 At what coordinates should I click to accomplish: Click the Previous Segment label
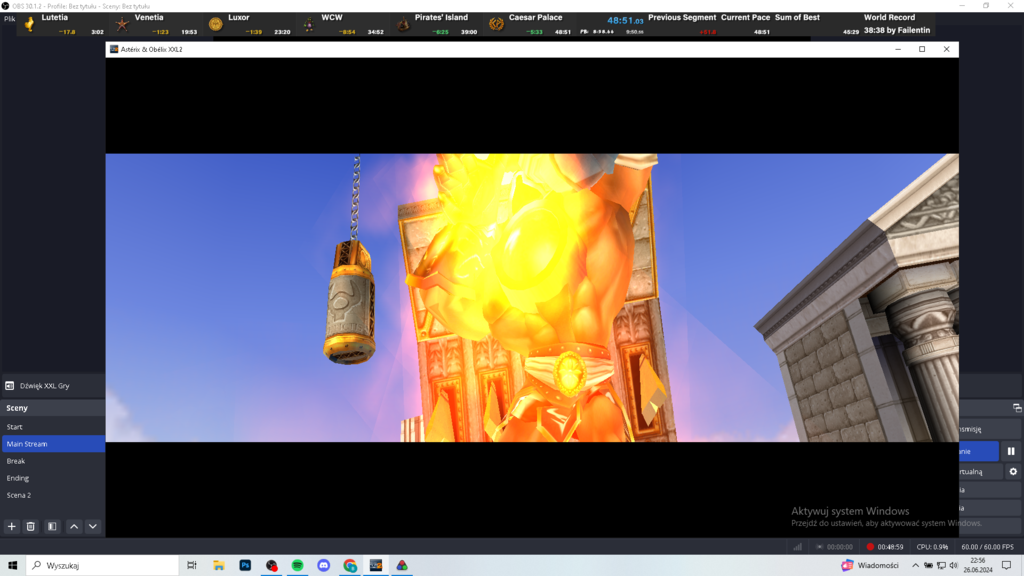coord(682,18)
